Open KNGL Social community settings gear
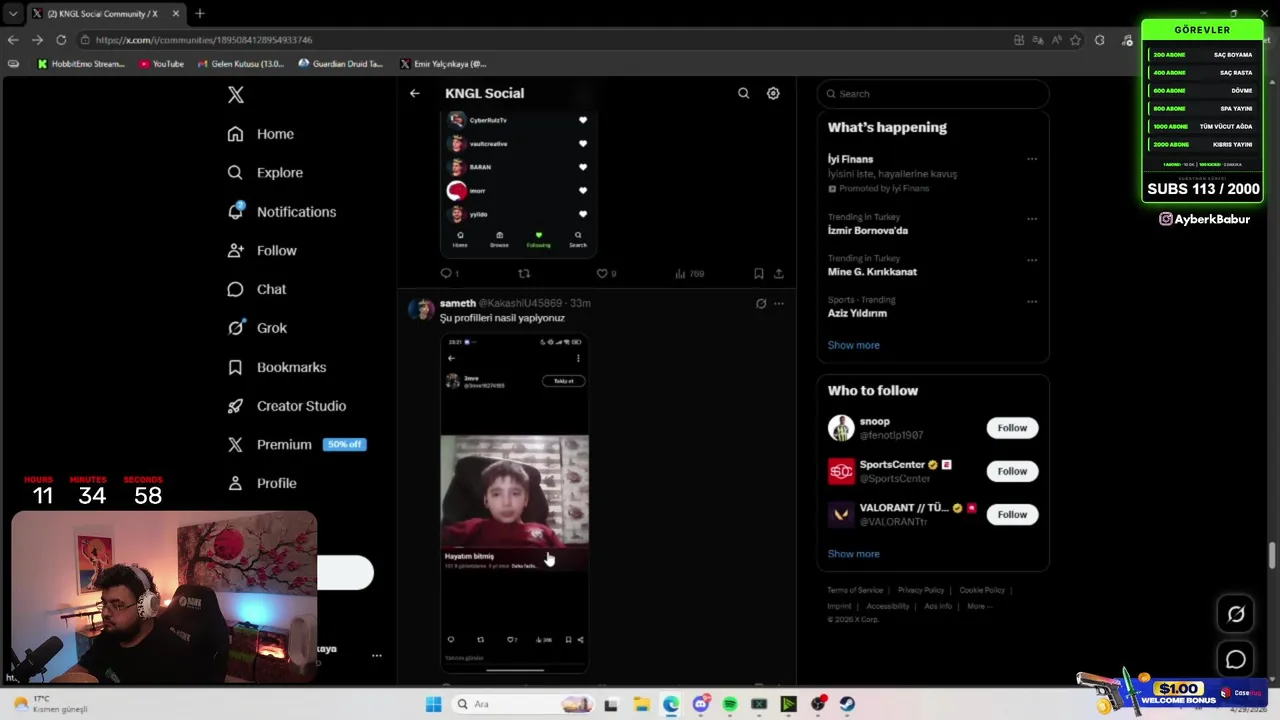 click(773, 93)
